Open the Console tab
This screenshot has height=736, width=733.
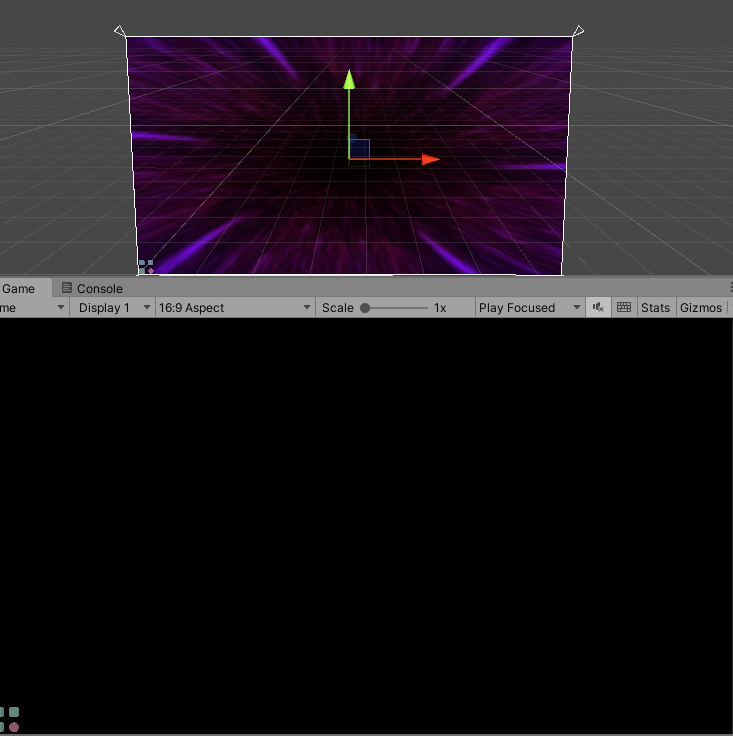pyautogui.click(x=92, y=288)
